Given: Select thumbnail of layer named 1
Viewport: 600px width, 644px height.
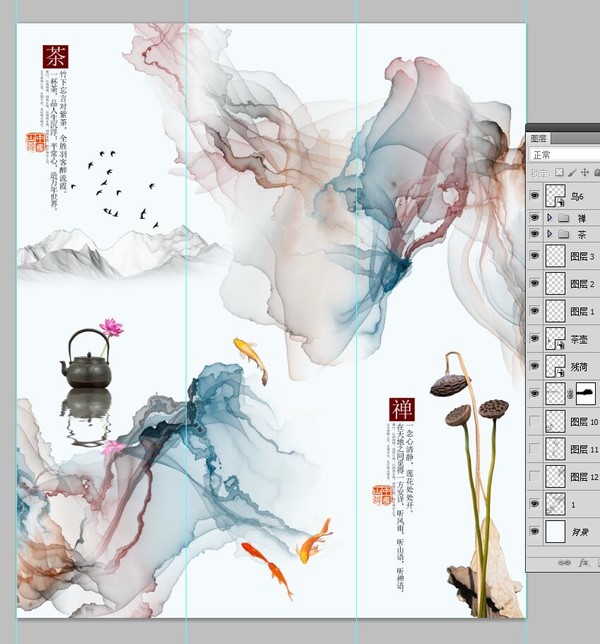Looking at the screenshot, I should point(555,504).
